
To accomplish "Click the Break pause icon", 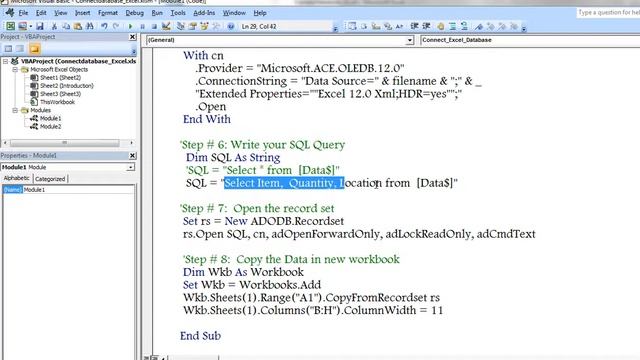I will [142, 27].
